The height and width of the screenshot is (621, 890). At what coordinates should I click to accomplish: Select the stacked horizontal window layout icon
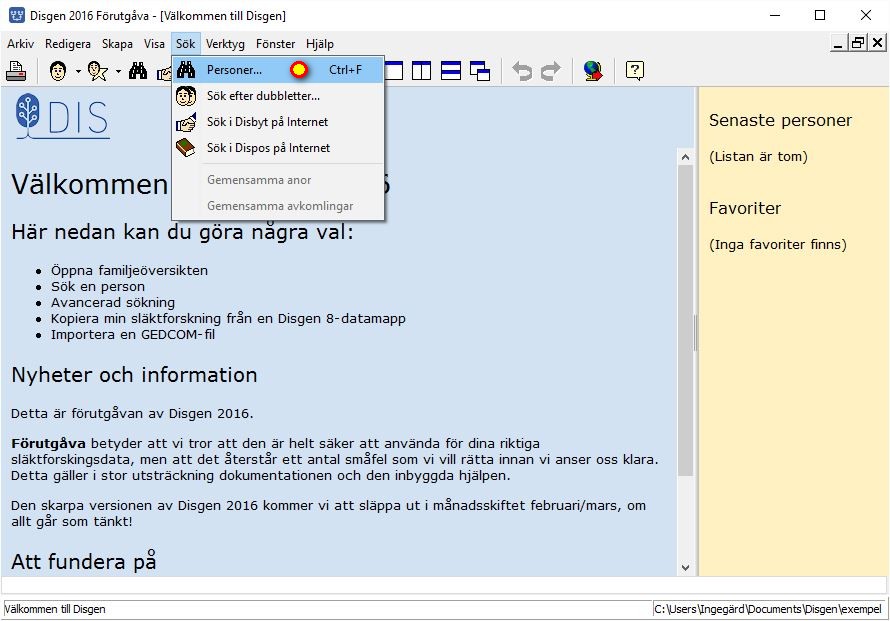pos(451,71)
